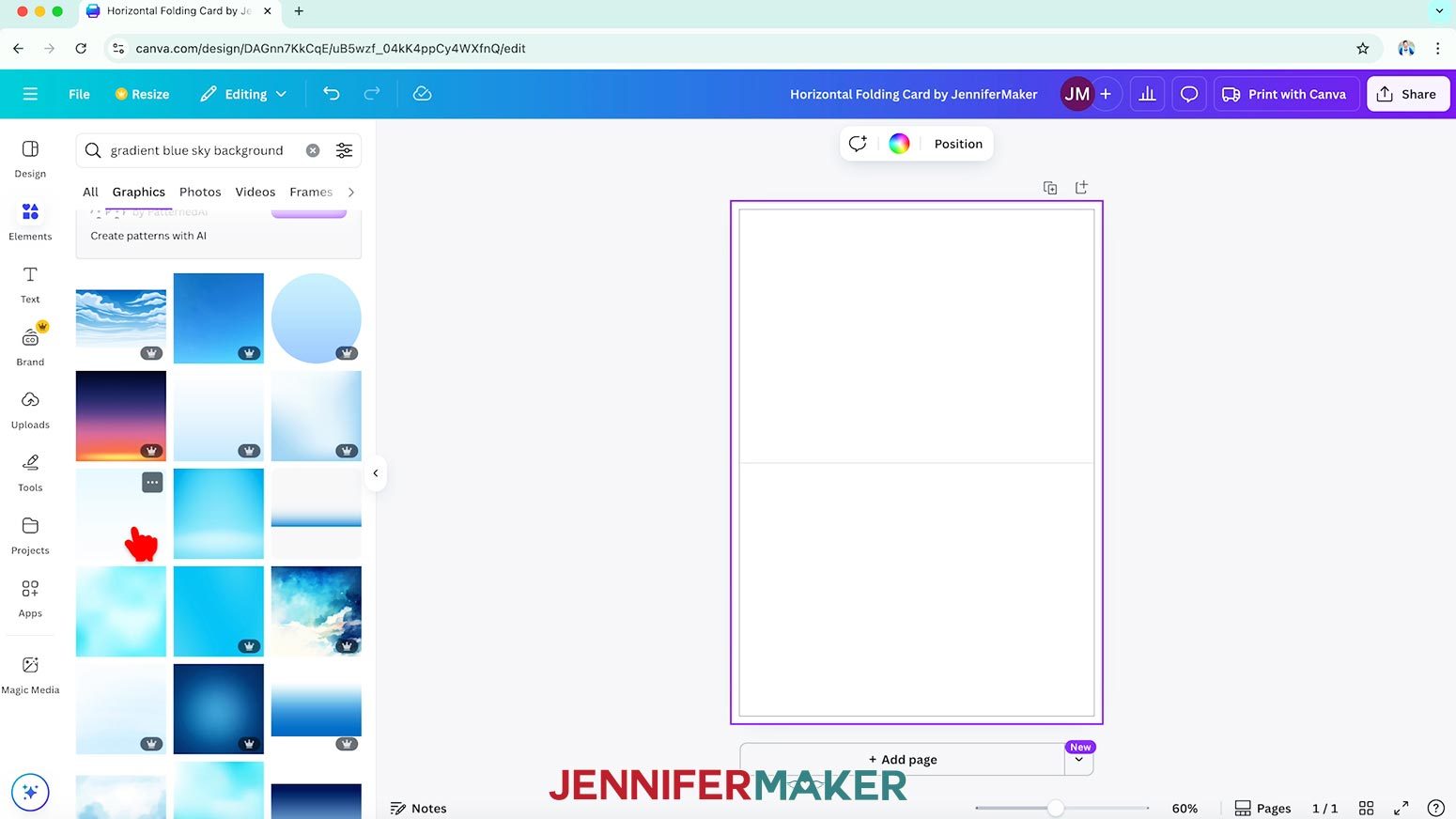Click the document title text
The width and height of the screenshot is (1456, 819).
(913, 94)
